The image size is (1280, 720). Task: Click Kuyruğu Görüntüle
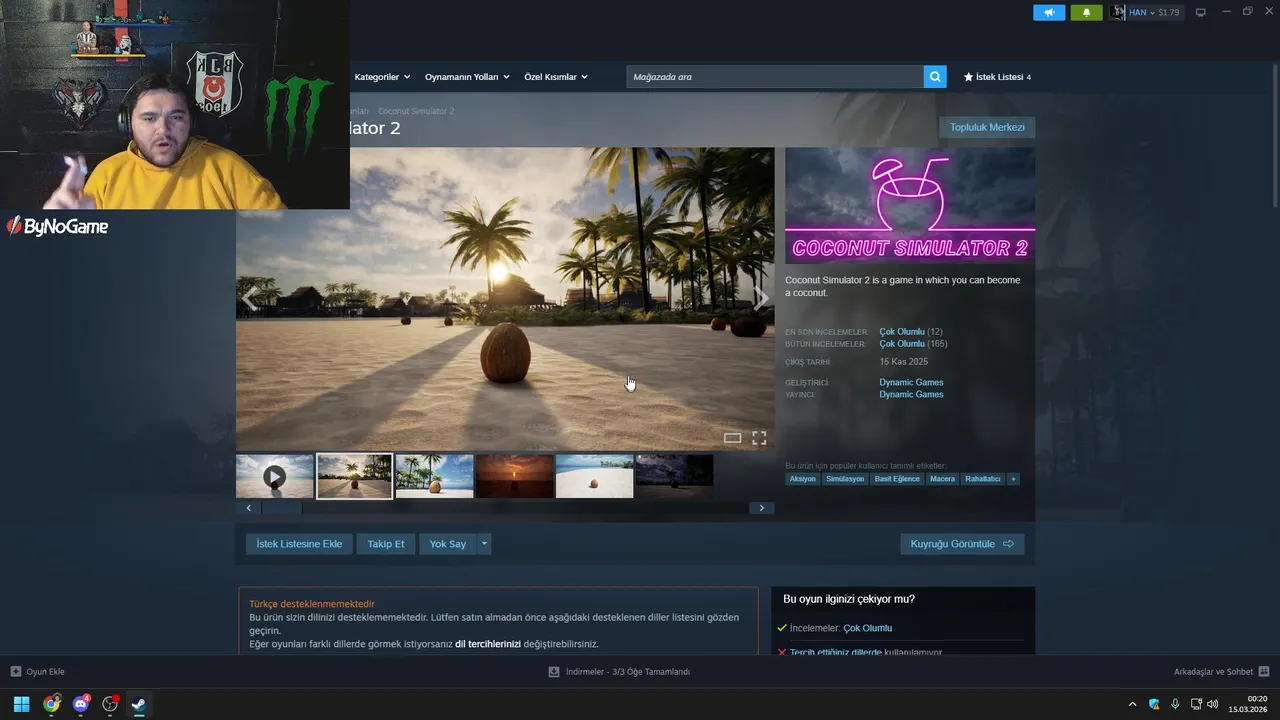[x=962, y=544]
